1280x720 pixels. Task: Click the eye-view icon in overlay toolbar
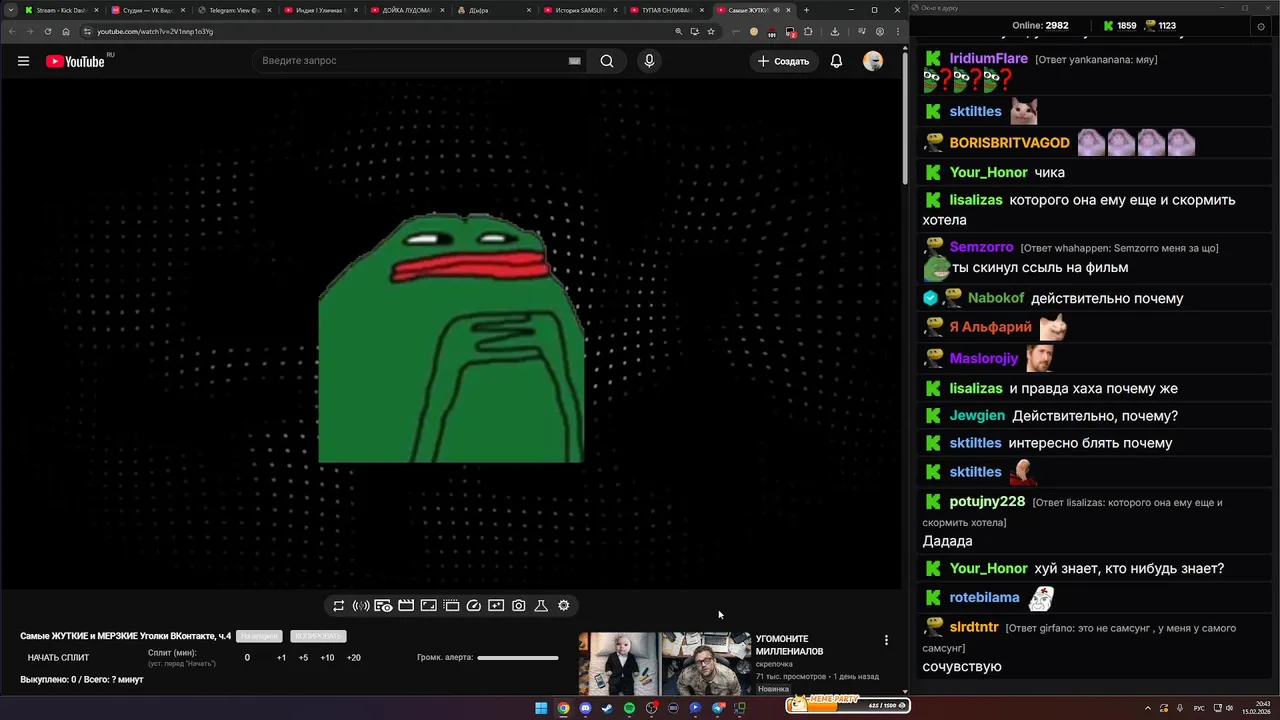(383, 606)
